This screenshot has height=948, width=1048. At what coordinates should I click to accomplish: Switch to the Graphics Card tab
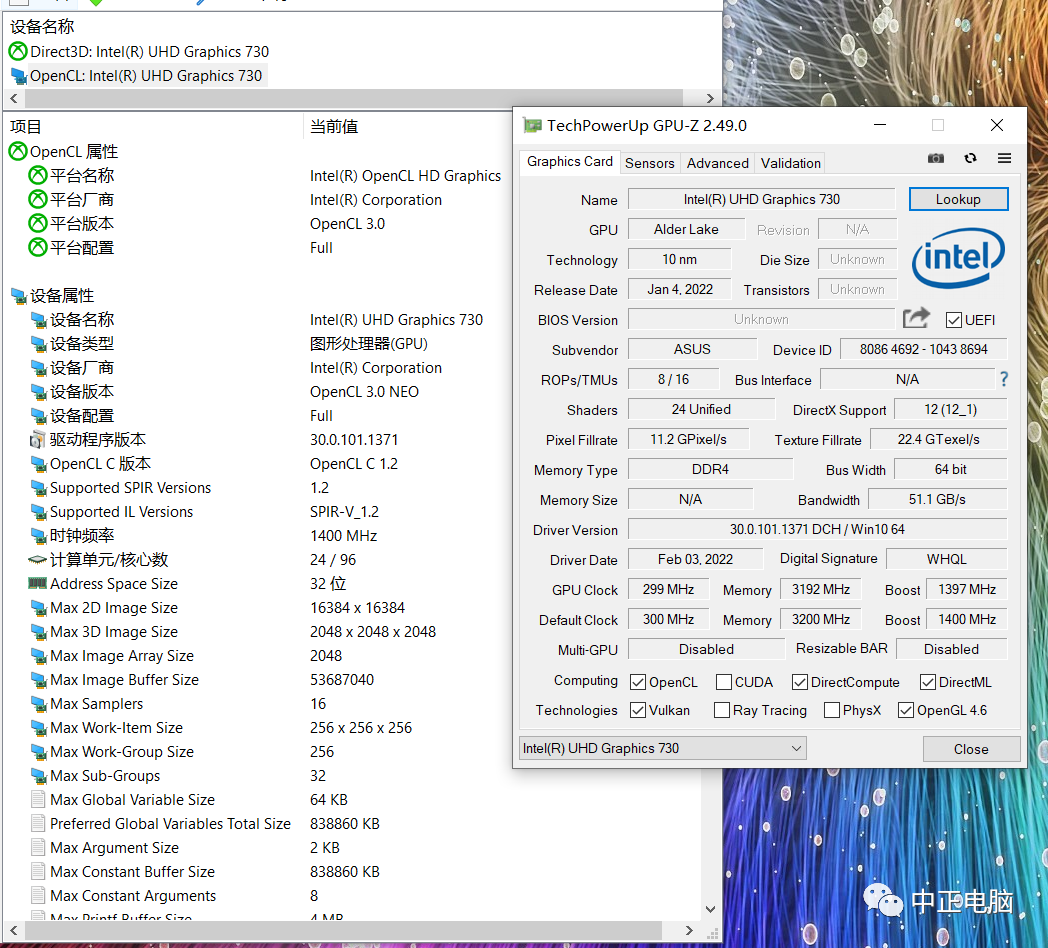point(569,162)
